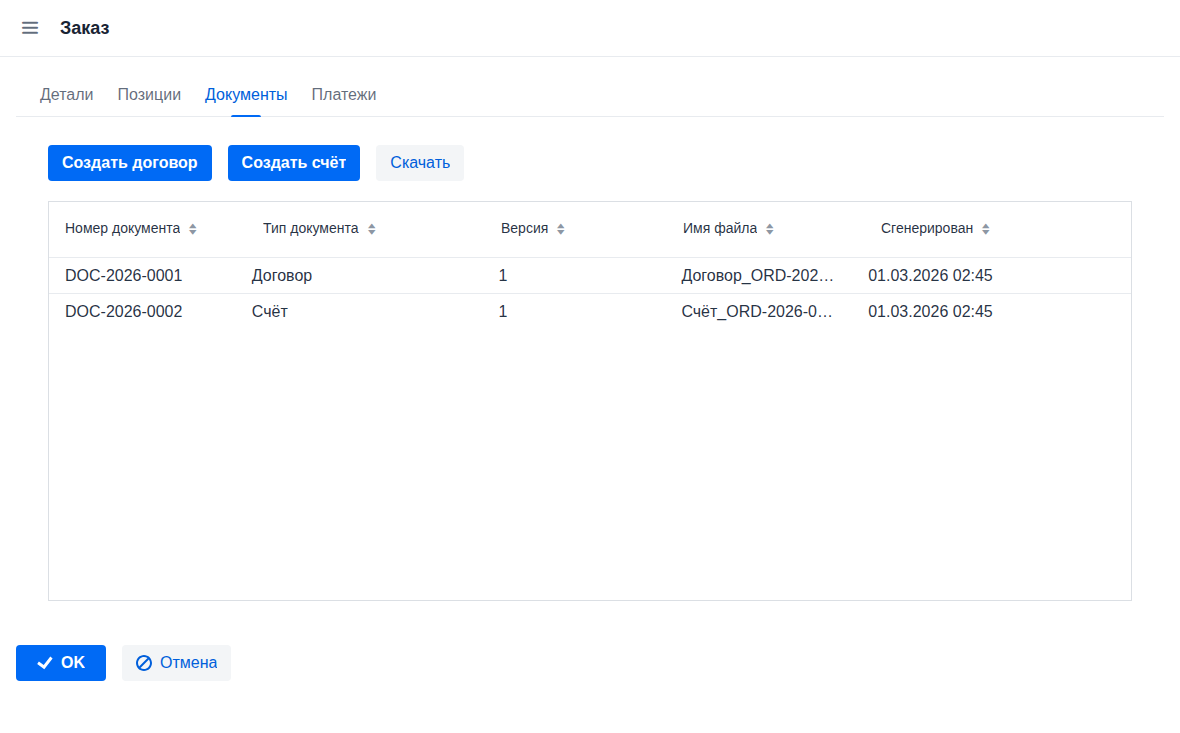
Task: Select row DOC-2026-0002
Action: (123, 312)
